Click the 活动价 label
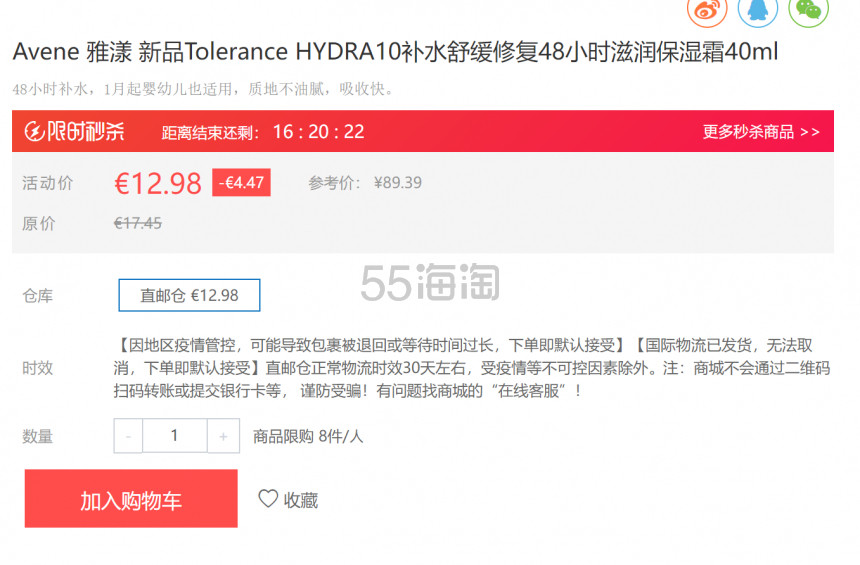This screenshot has height=565, width=860. click(48, 183)
